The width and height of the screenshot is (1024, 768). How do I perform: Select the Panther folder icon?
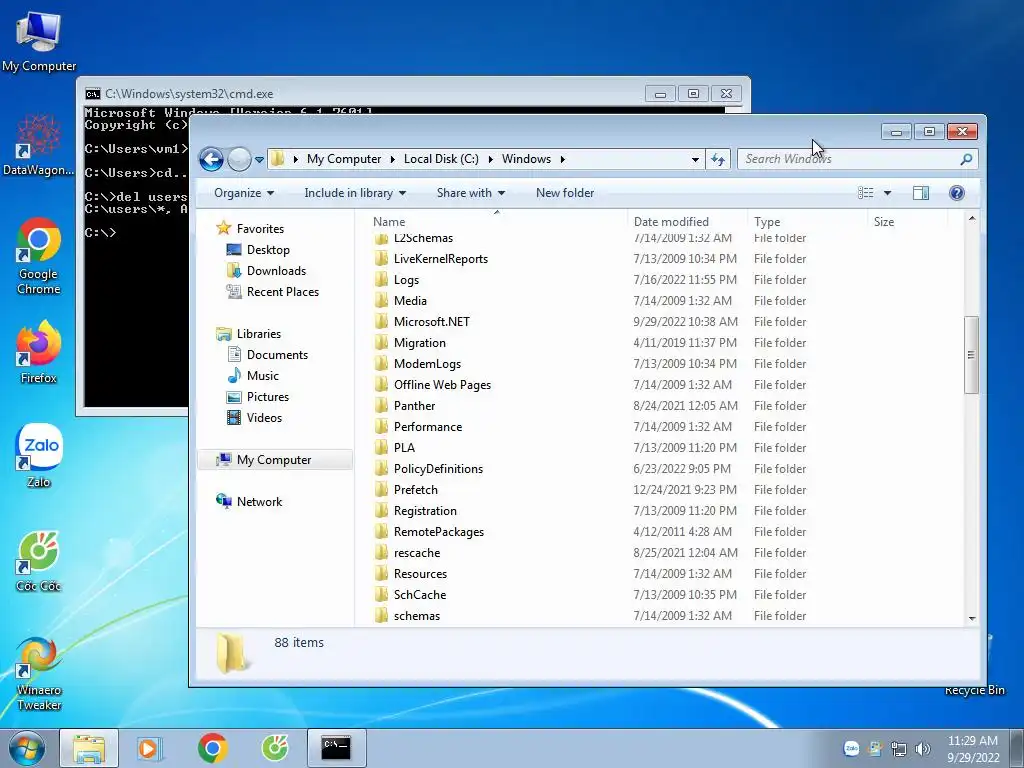pos(381,406)
